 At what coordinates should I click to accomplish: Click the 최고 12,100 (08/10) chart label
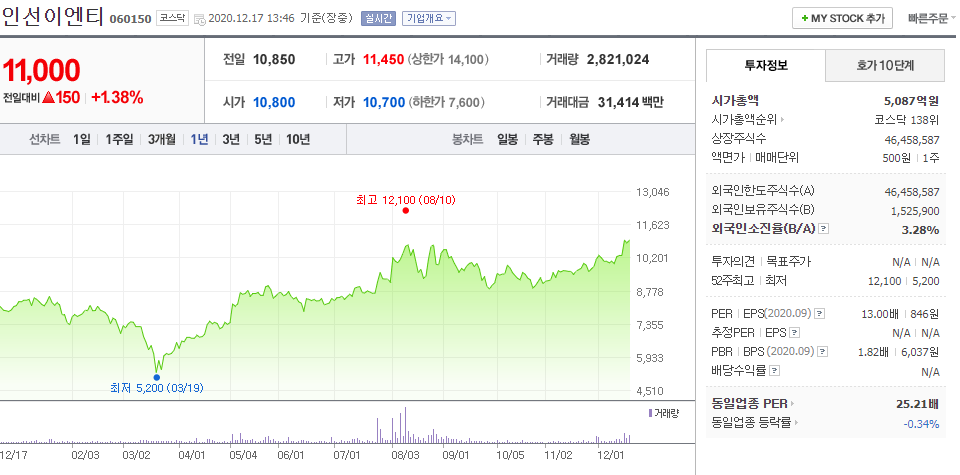(x=405, y=200)
